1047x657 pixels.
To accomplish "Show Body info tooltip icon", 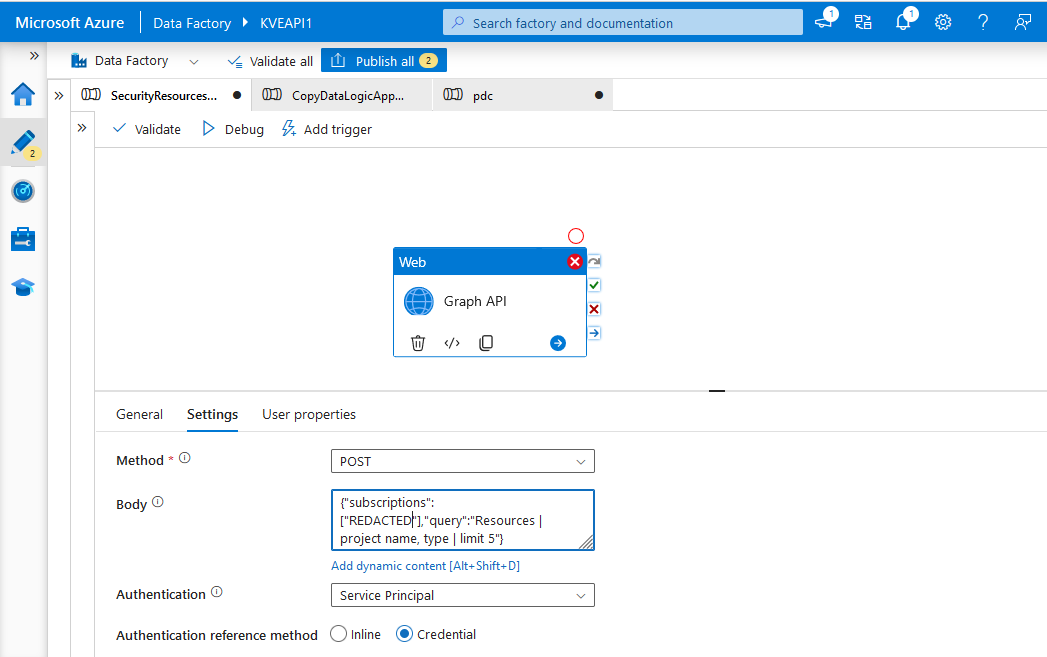I will pyautogui.click(x=158, y=502).
